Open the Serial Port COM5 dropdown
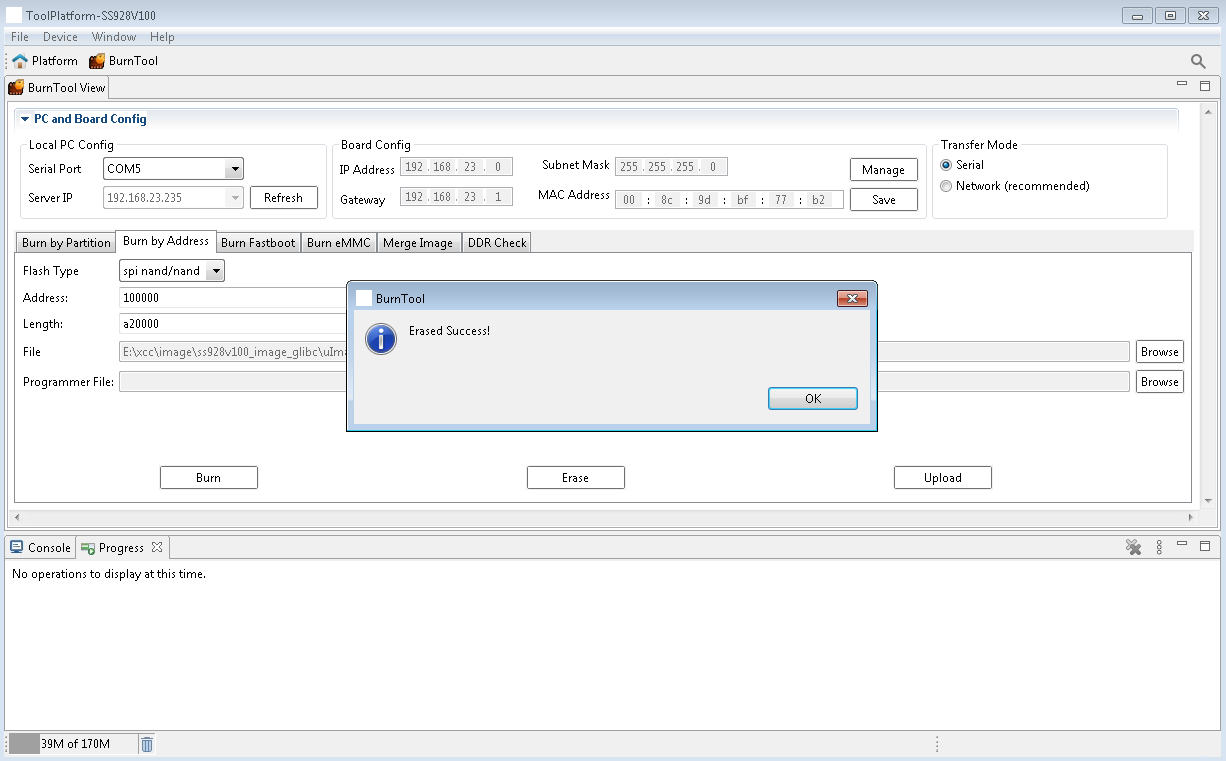 (x=234, y=169)
